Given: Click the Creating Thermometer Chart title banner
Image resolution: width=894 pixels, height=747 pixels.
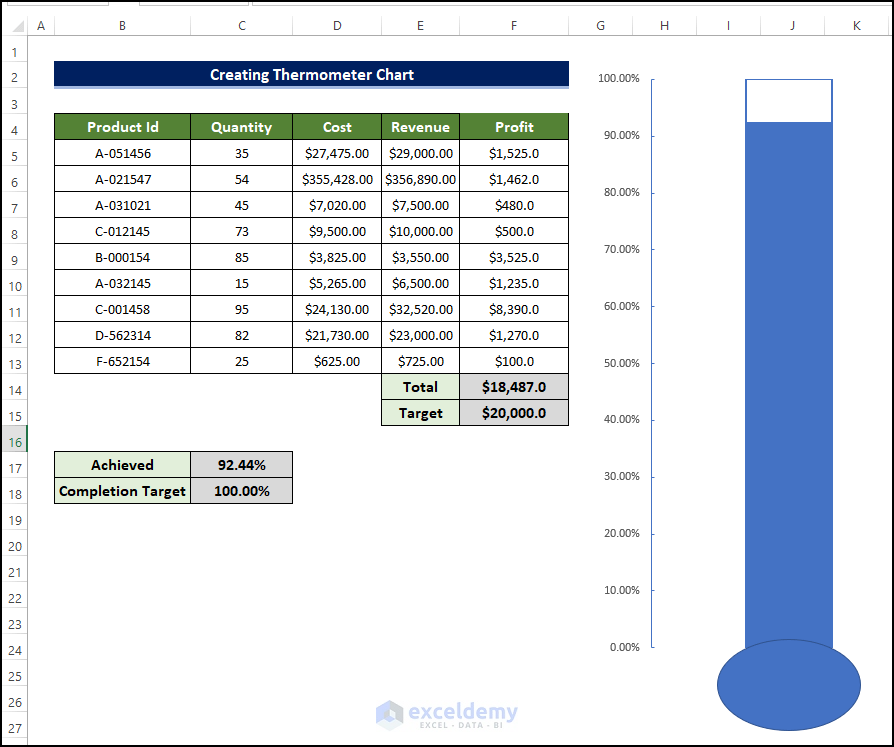Looking at the screenshot, I should [311, 75].
